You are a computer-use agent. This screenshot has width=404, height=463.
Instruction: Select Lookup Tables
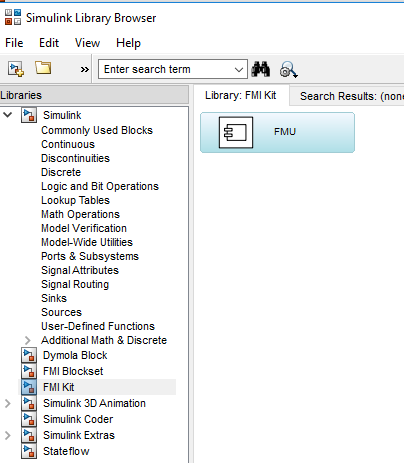[75, 200]
